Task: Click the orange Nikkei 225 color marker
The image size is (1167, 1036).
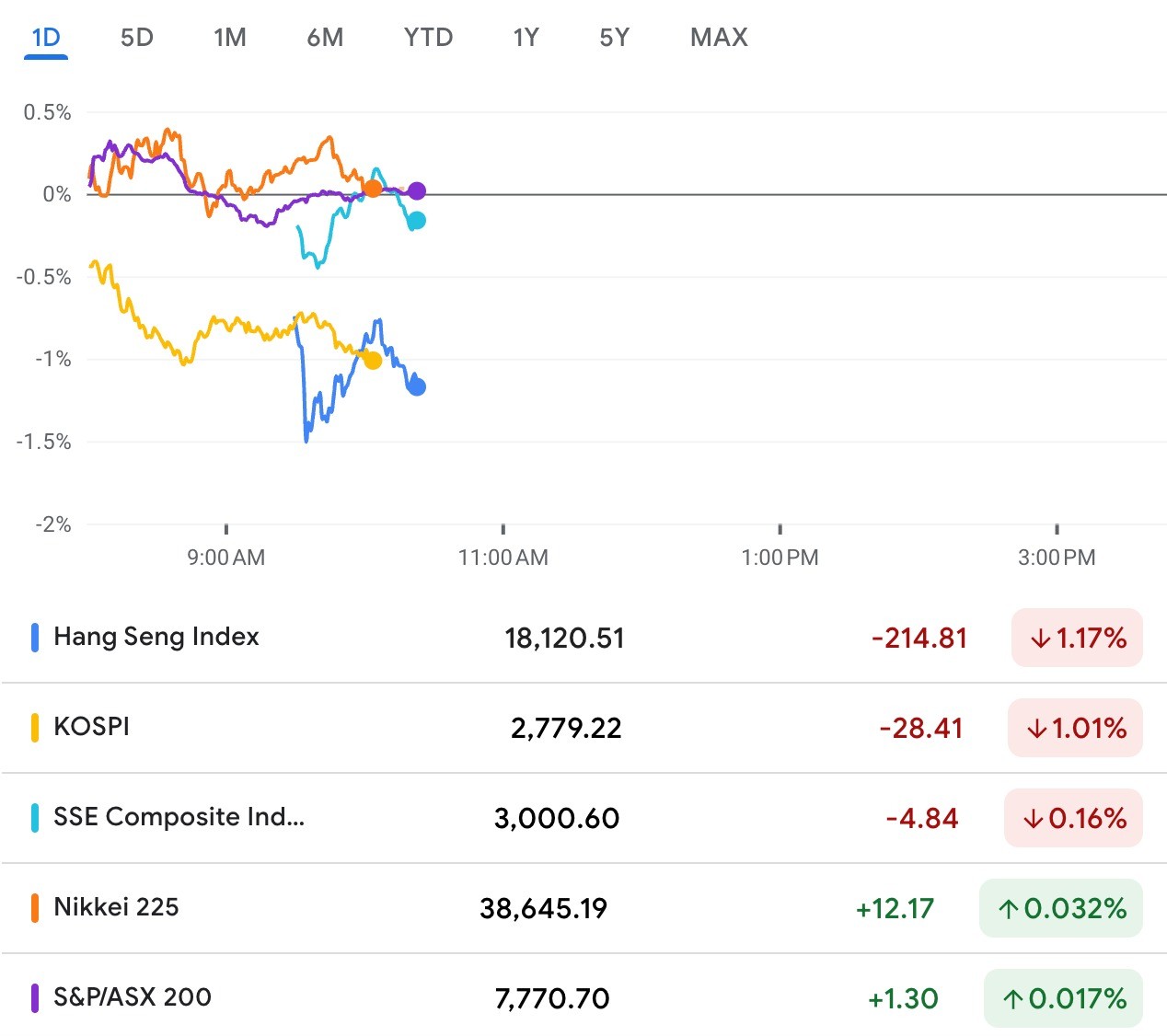Action: (35, 908)
